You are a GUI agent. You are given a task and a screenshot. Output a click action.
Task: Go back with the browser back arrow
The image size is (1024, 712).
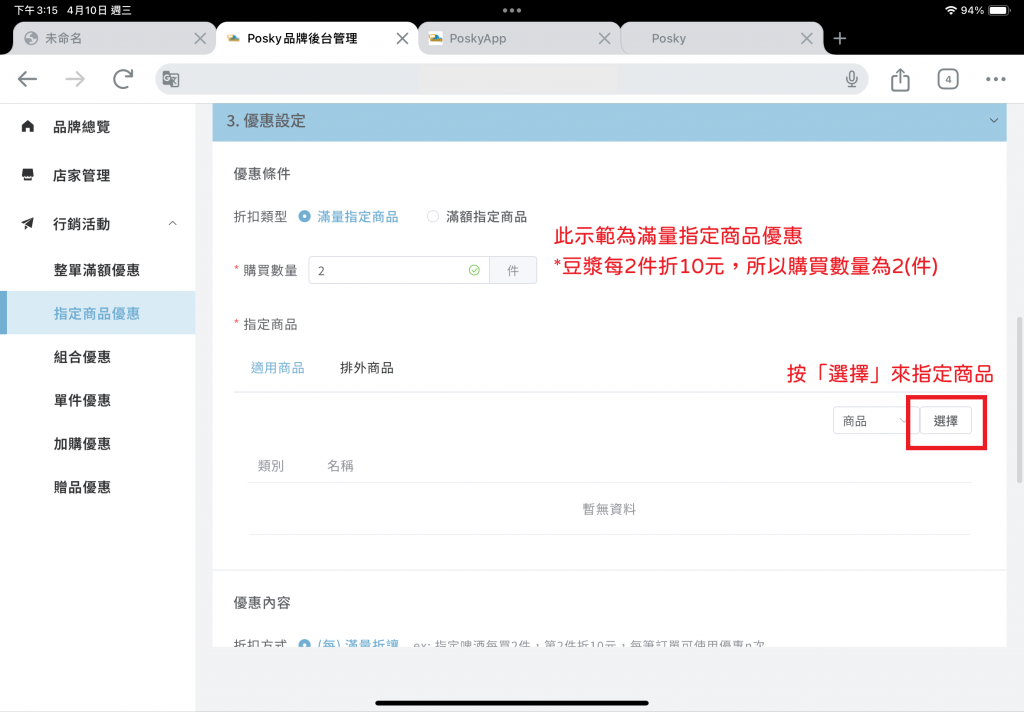point(27,79)
